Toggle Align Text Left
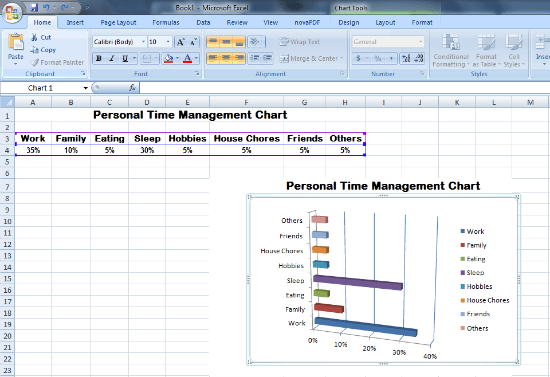 [x=213, y=58]
